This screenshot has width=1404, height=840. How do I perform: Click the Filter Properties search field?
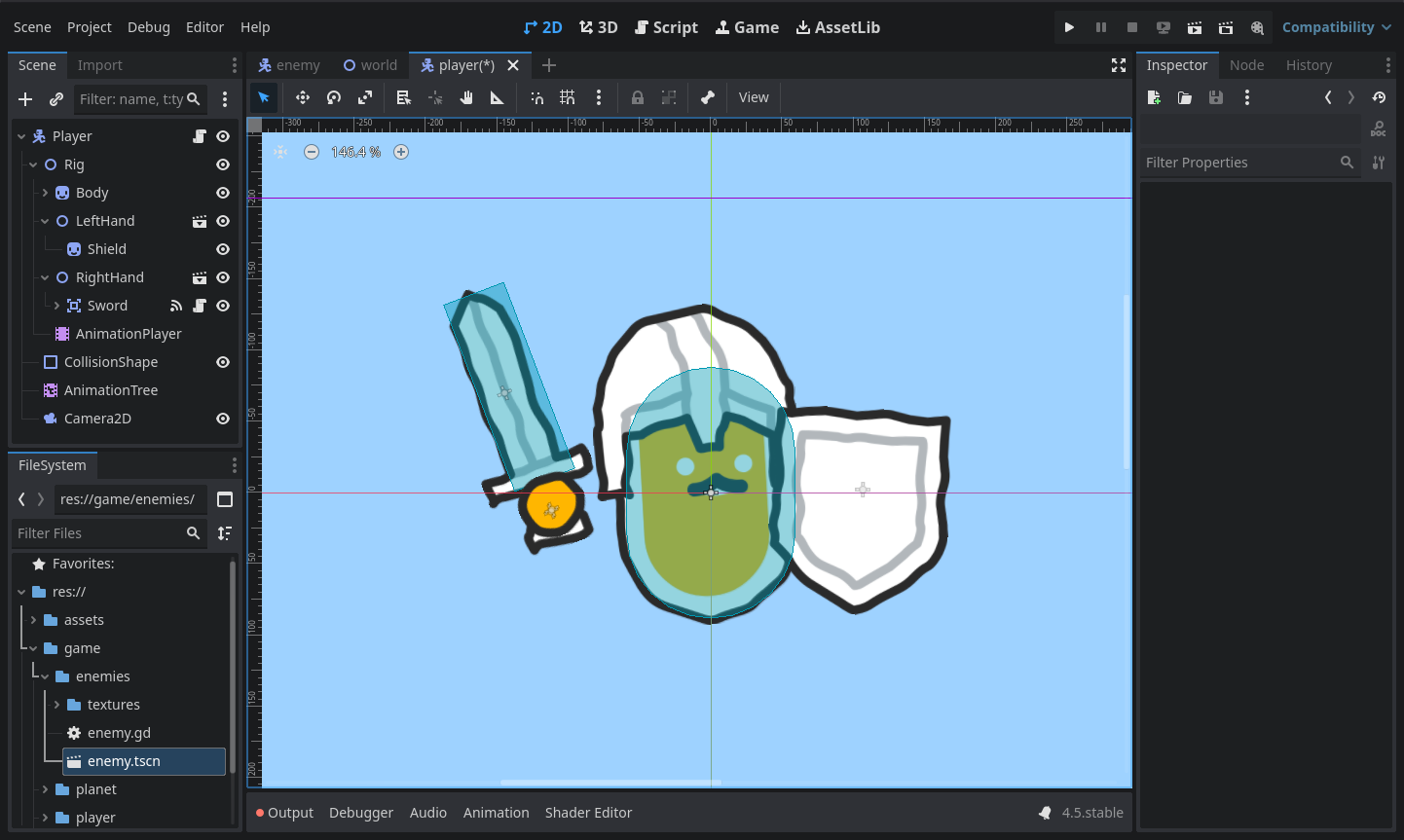pyautogui.click(x=1238, y=163)
